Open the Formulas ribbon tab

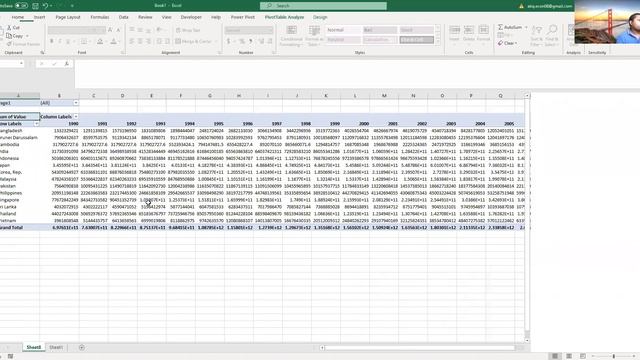tap(100, 17)
